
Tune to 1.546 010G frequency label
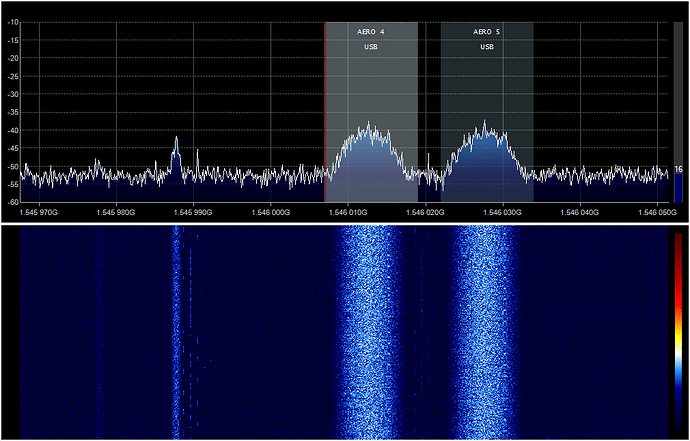(x=348, y=212)
